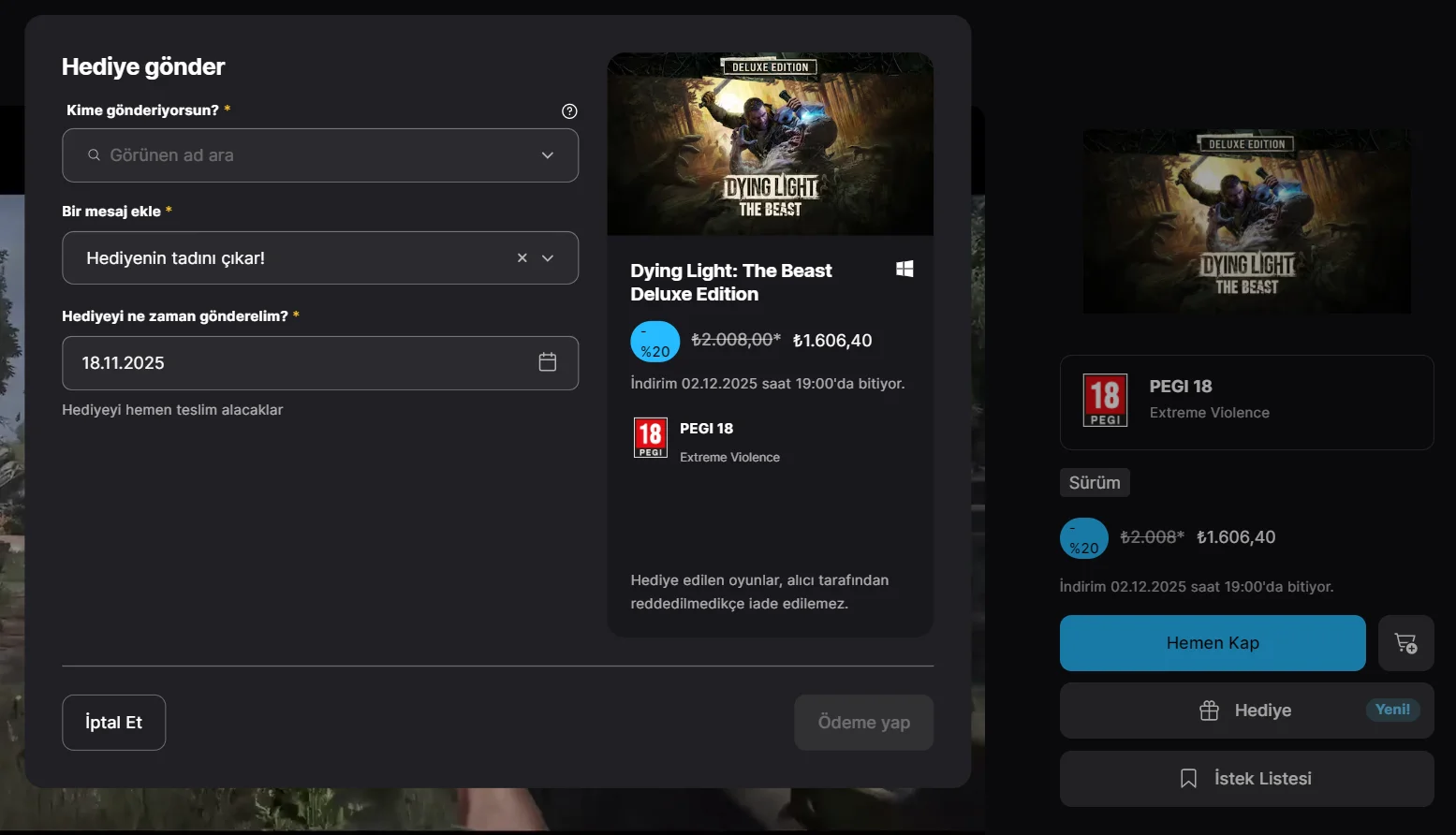Click the Ödeme yap button

click(x=864, y=723)
